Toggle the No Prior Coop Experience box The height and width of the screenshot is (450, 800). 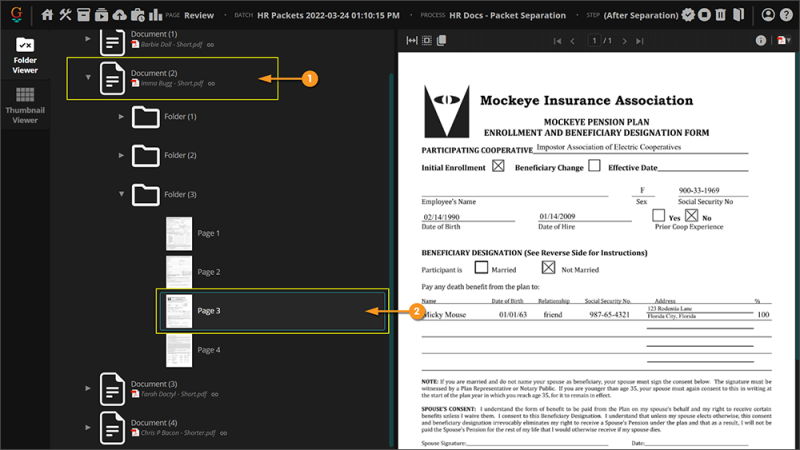click(x=691, y=215)
